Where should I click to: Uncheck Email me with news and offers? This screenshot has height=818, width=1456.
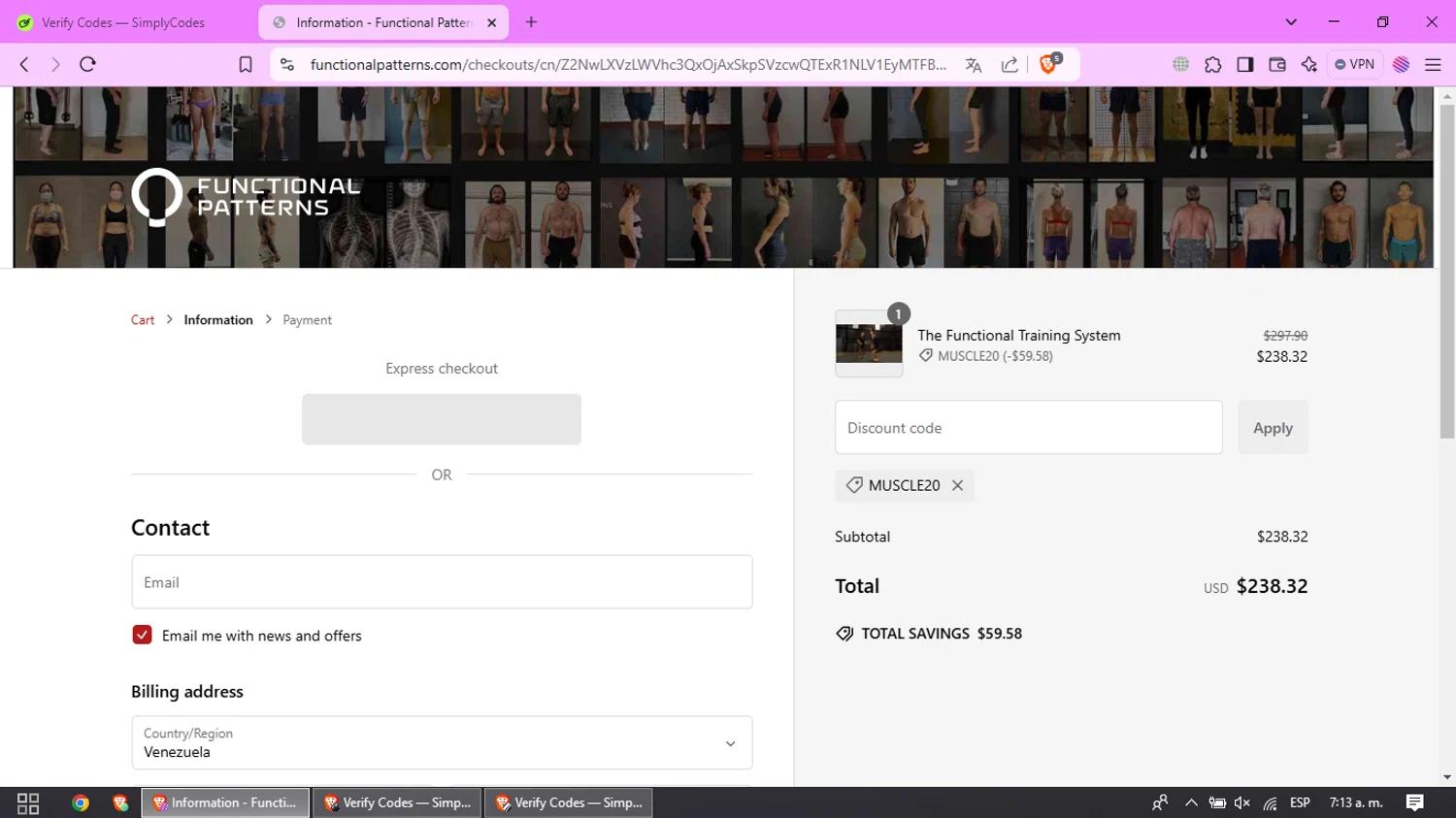142,635
